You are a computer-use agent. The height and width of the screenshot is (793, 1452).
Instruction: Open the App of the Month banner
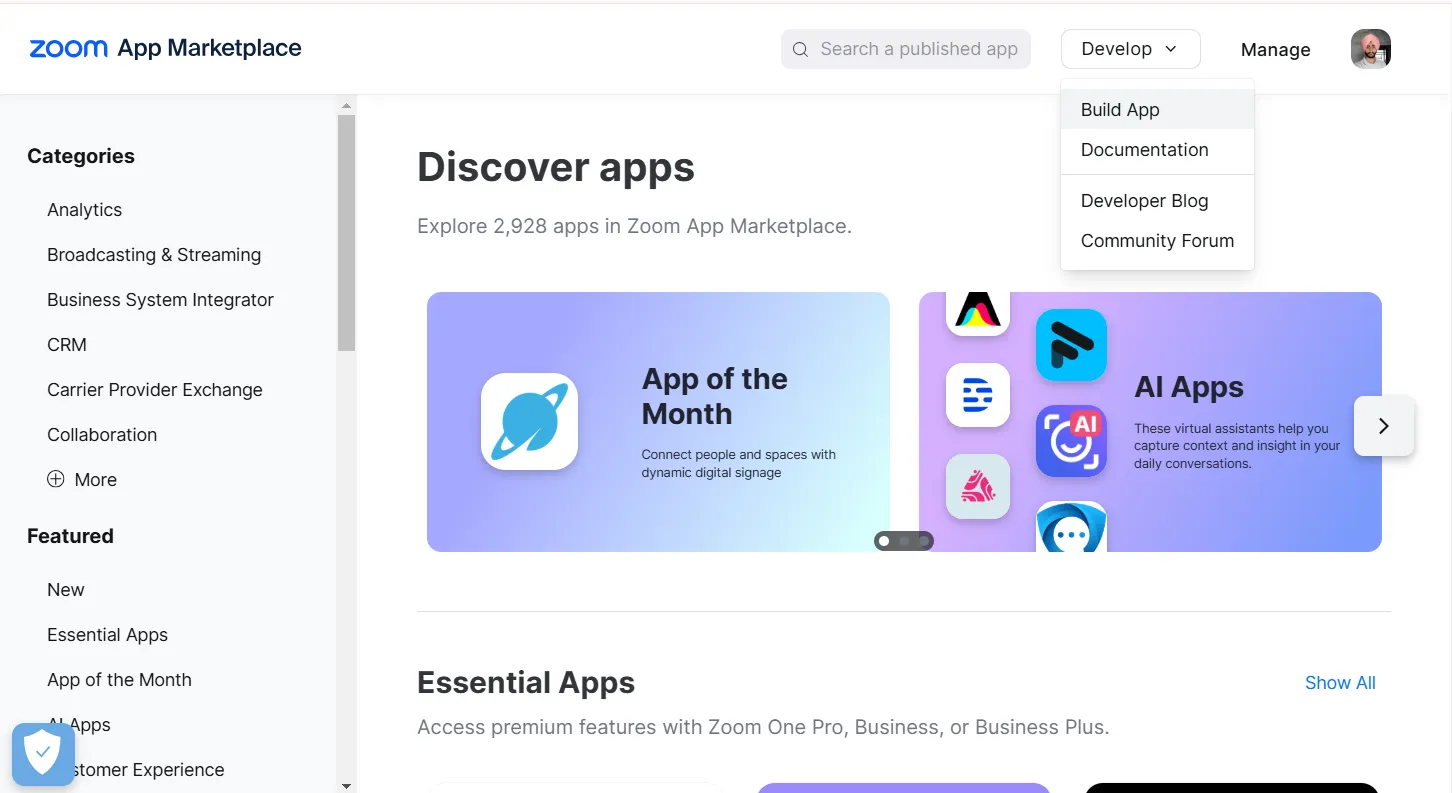[658, 422]
